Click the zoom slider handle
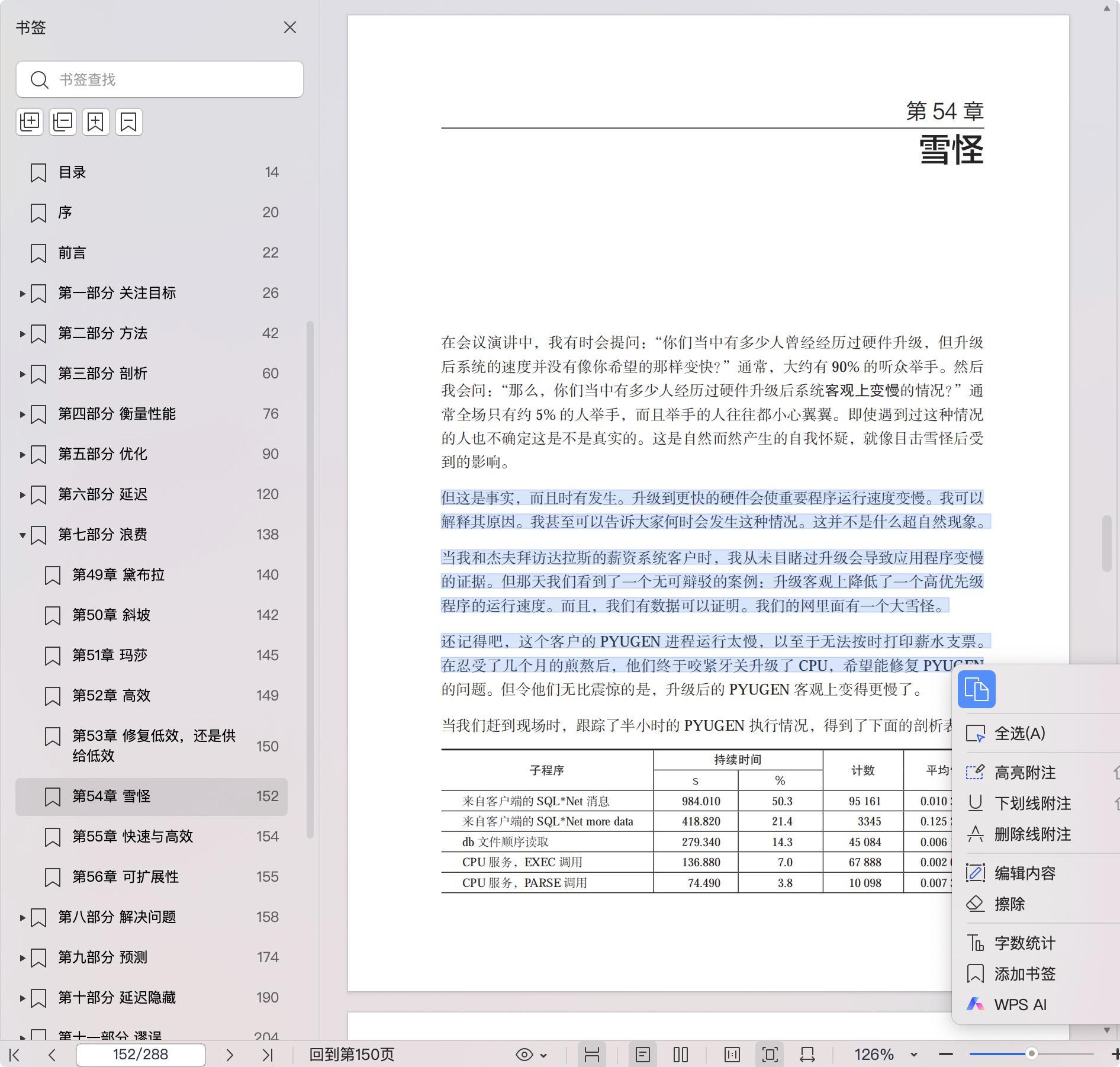1120x1067 pixels. point(1031,1053)
